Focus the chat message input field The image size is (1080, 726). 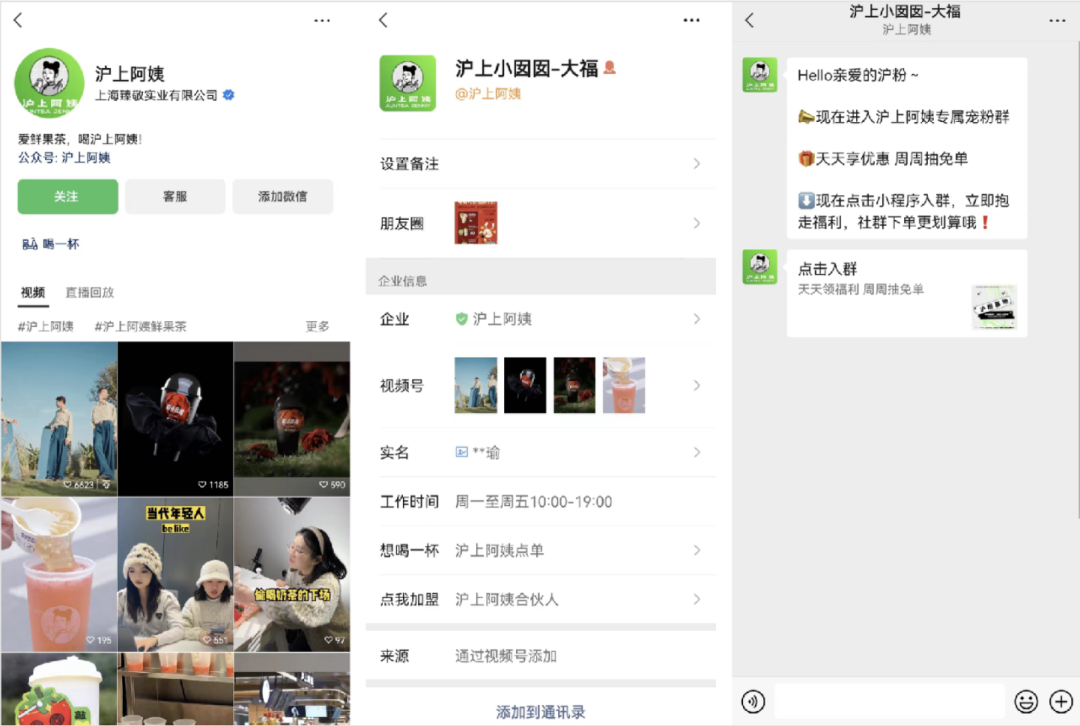889,702
